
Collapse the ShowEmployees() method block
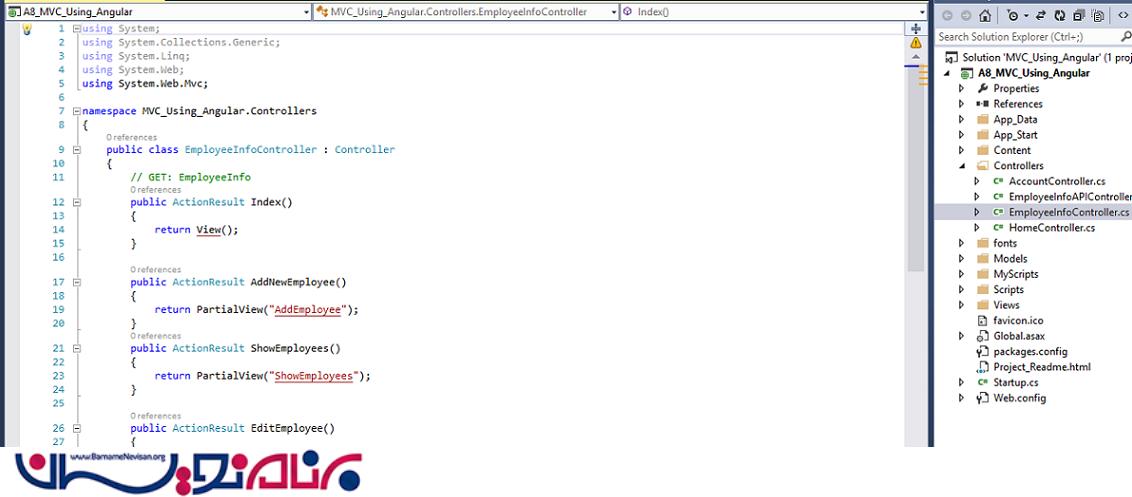coord(77,348)
